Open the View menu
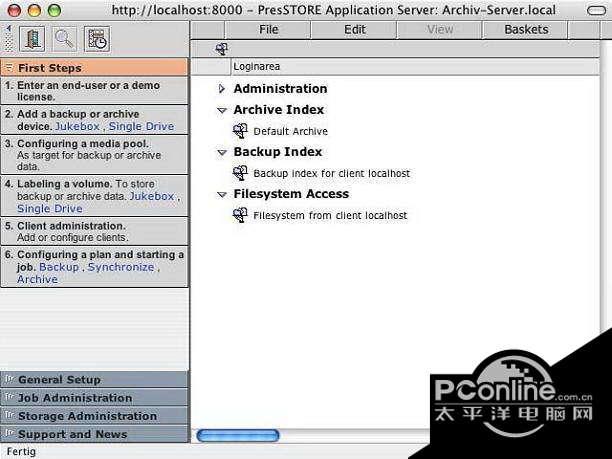 [440, 30]
